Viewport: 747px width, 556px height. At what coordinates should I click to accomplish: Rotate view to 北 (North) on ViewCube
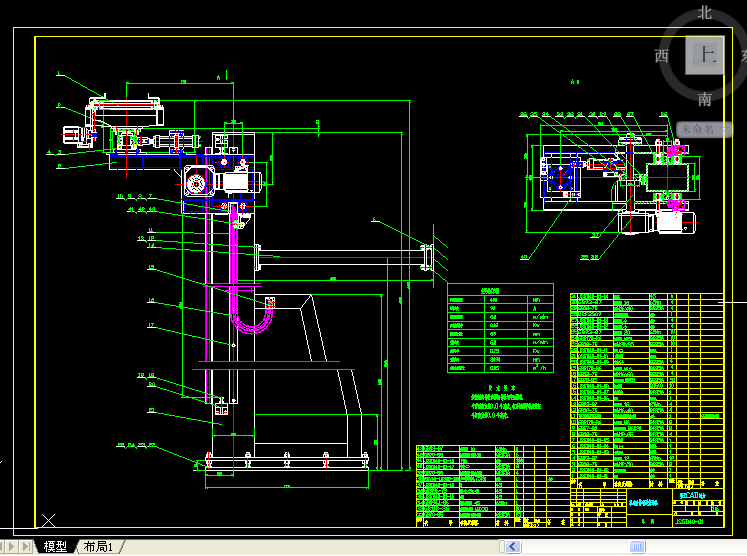pos(705,13)
